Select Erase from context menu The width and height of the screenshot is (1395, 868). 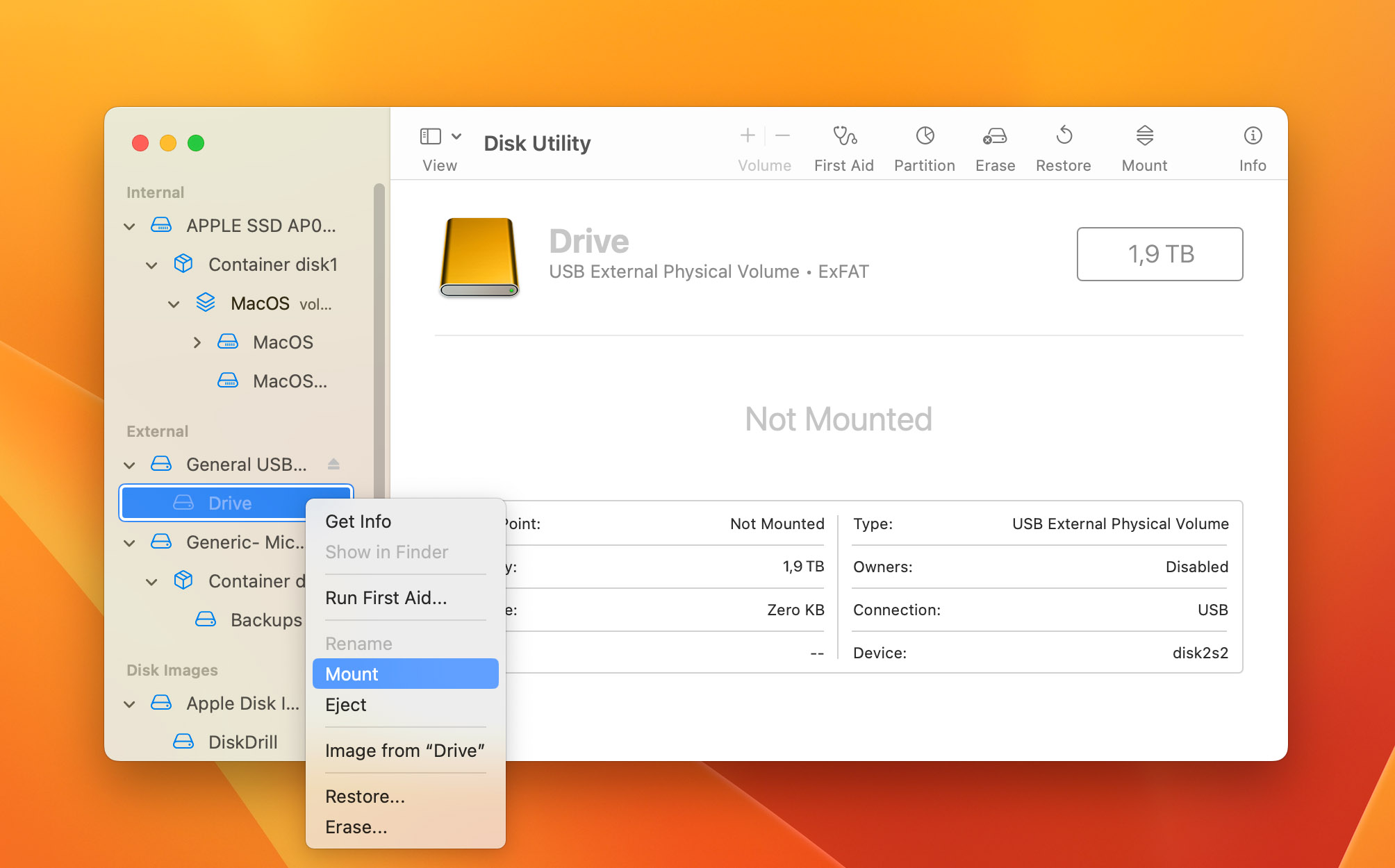[357, 828]
